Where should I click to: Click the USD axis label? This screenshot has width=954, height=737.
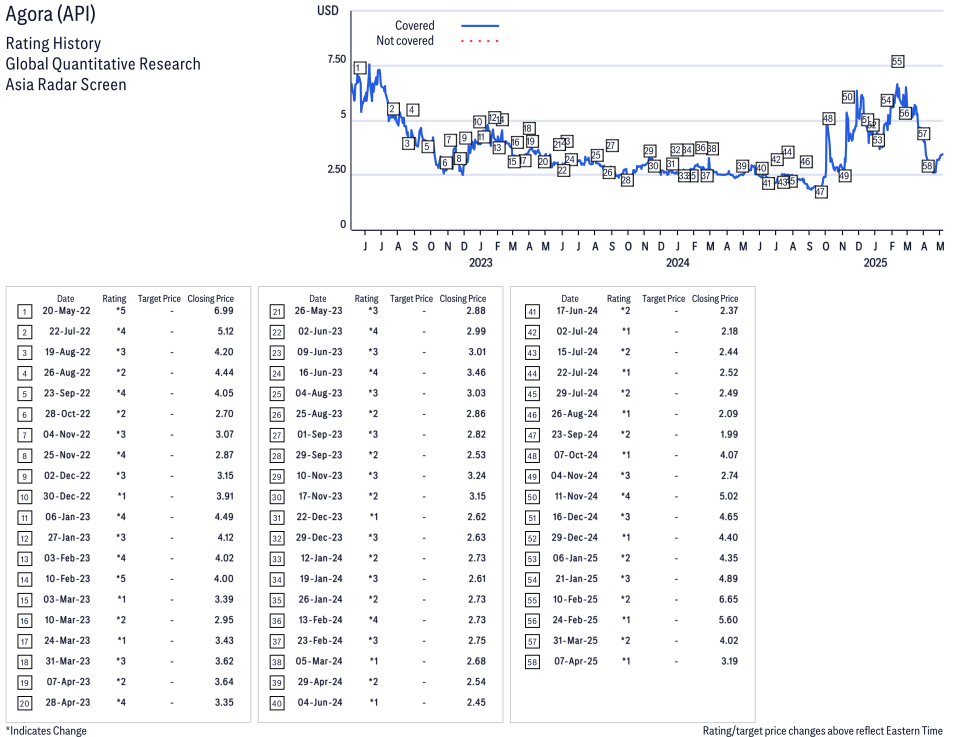327,11
